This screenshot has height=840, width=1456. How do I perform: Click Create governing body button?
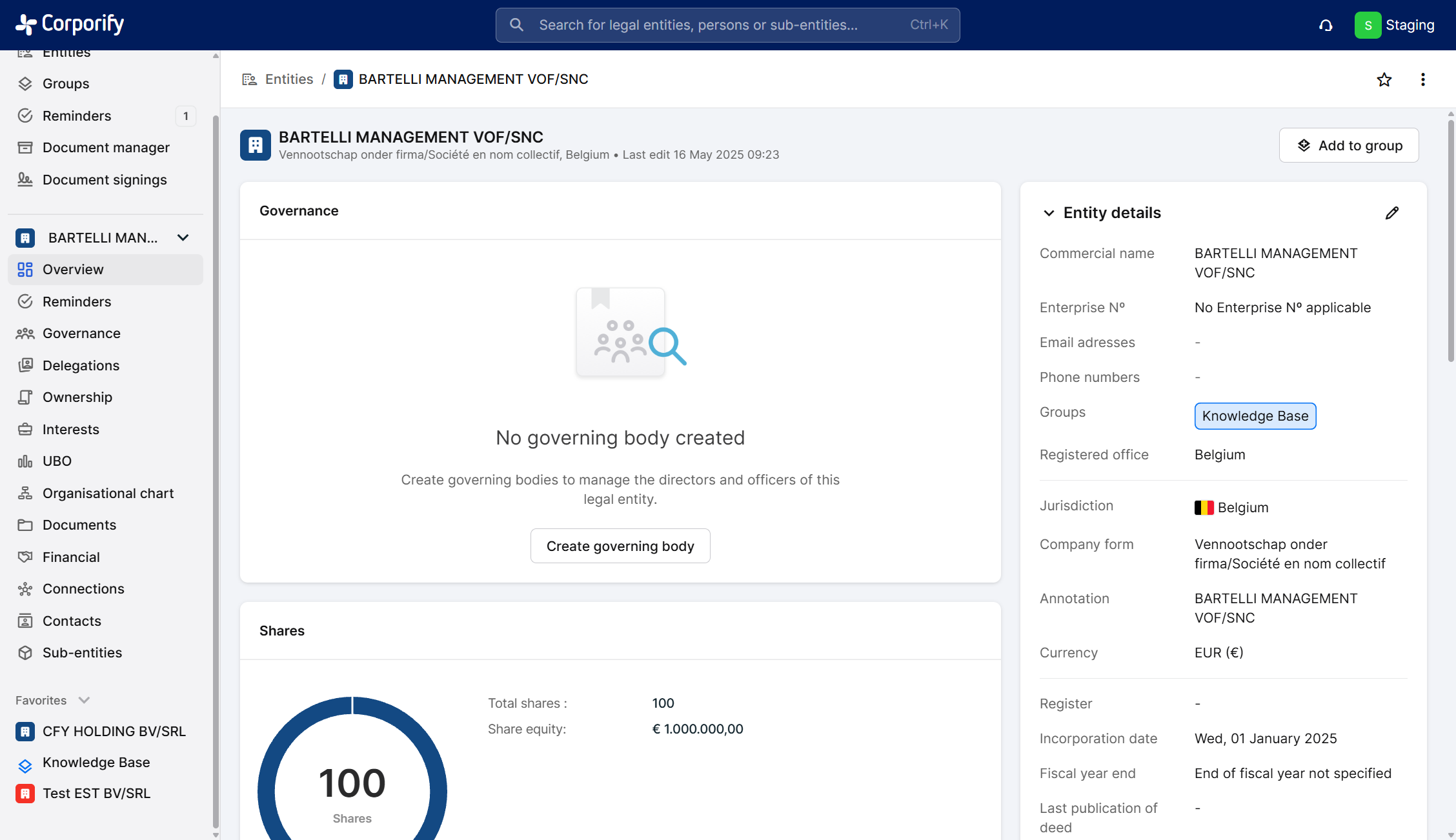620,546
